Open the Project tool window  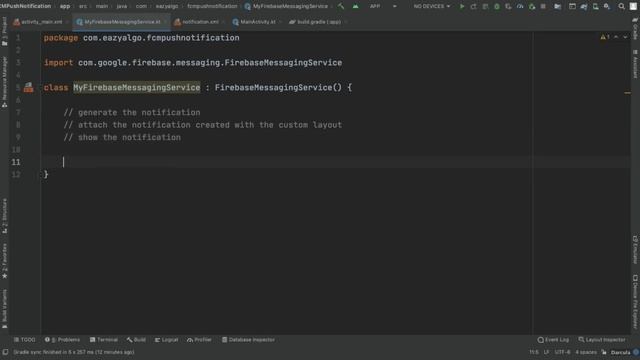pyautogui.click(x=4, y=32)
